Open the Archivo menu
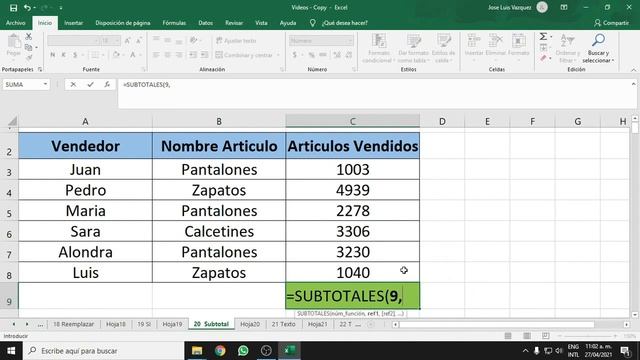Viewport: 640px width, 360px height. click(16, 23)
